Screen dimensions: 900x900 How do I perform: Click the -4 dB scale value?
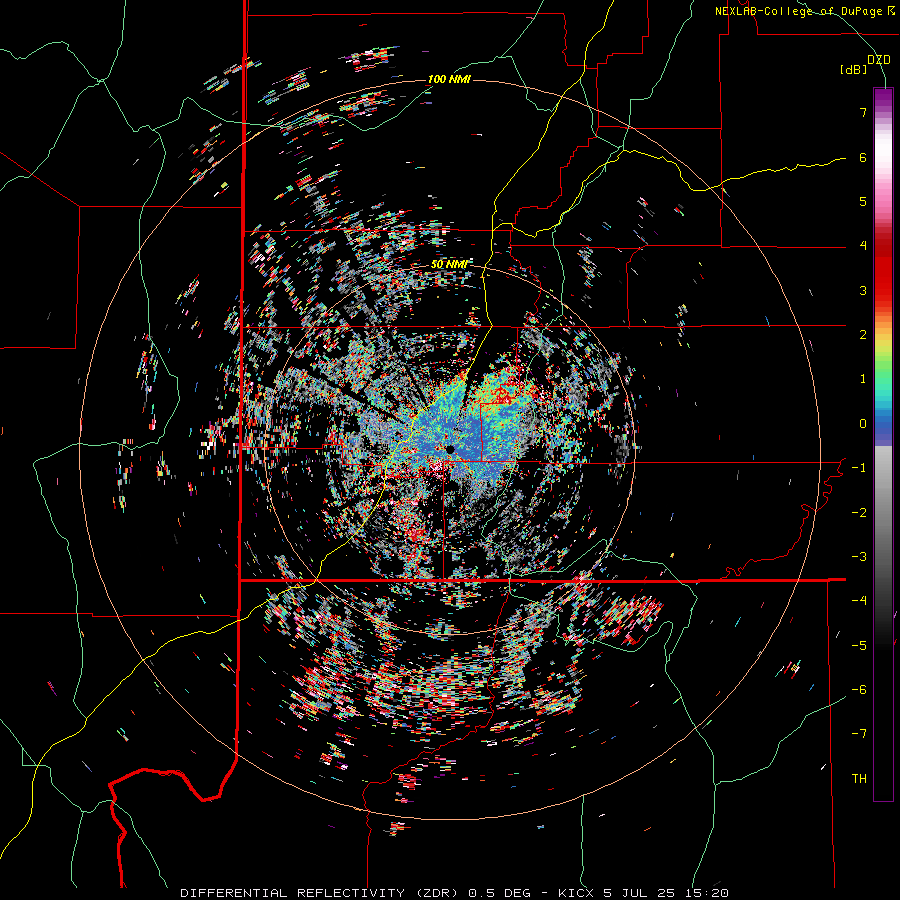tap(859, 601)
